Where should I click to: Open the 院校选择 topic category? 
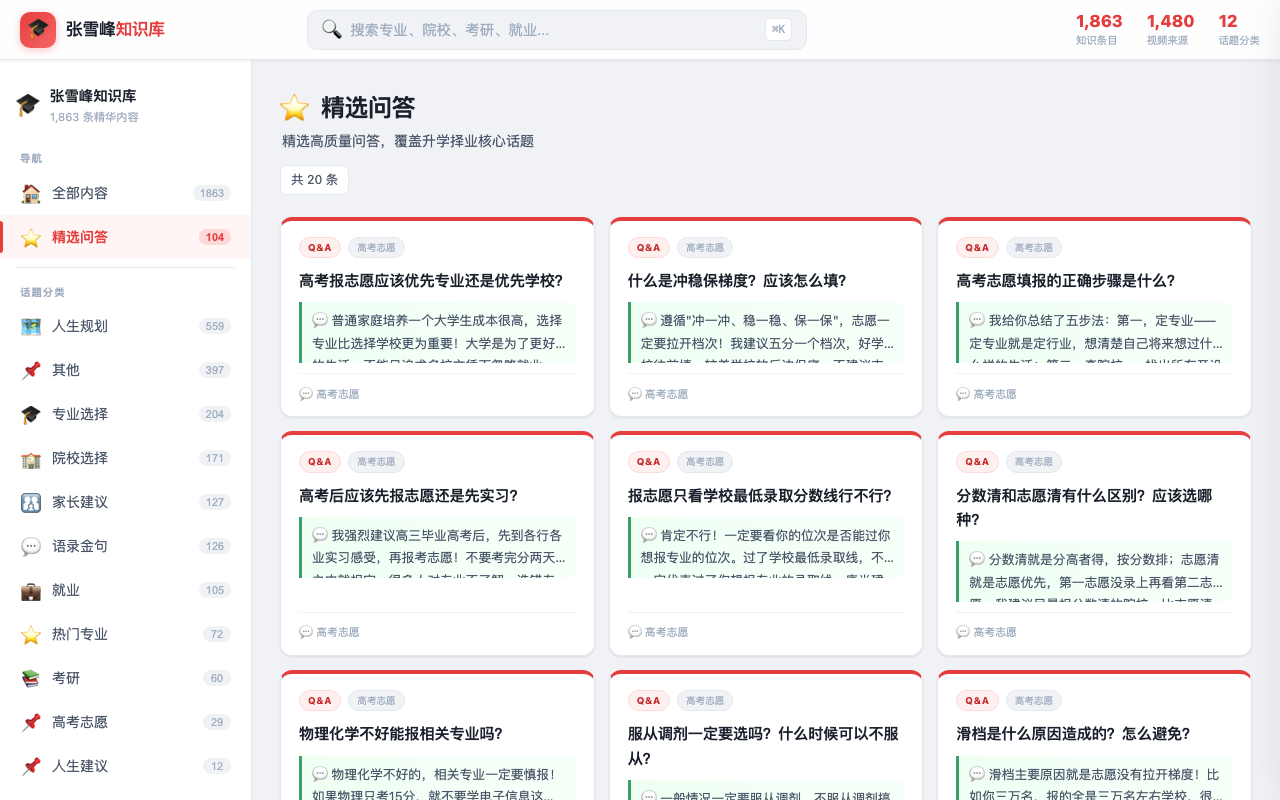click(x=125, y=458)
